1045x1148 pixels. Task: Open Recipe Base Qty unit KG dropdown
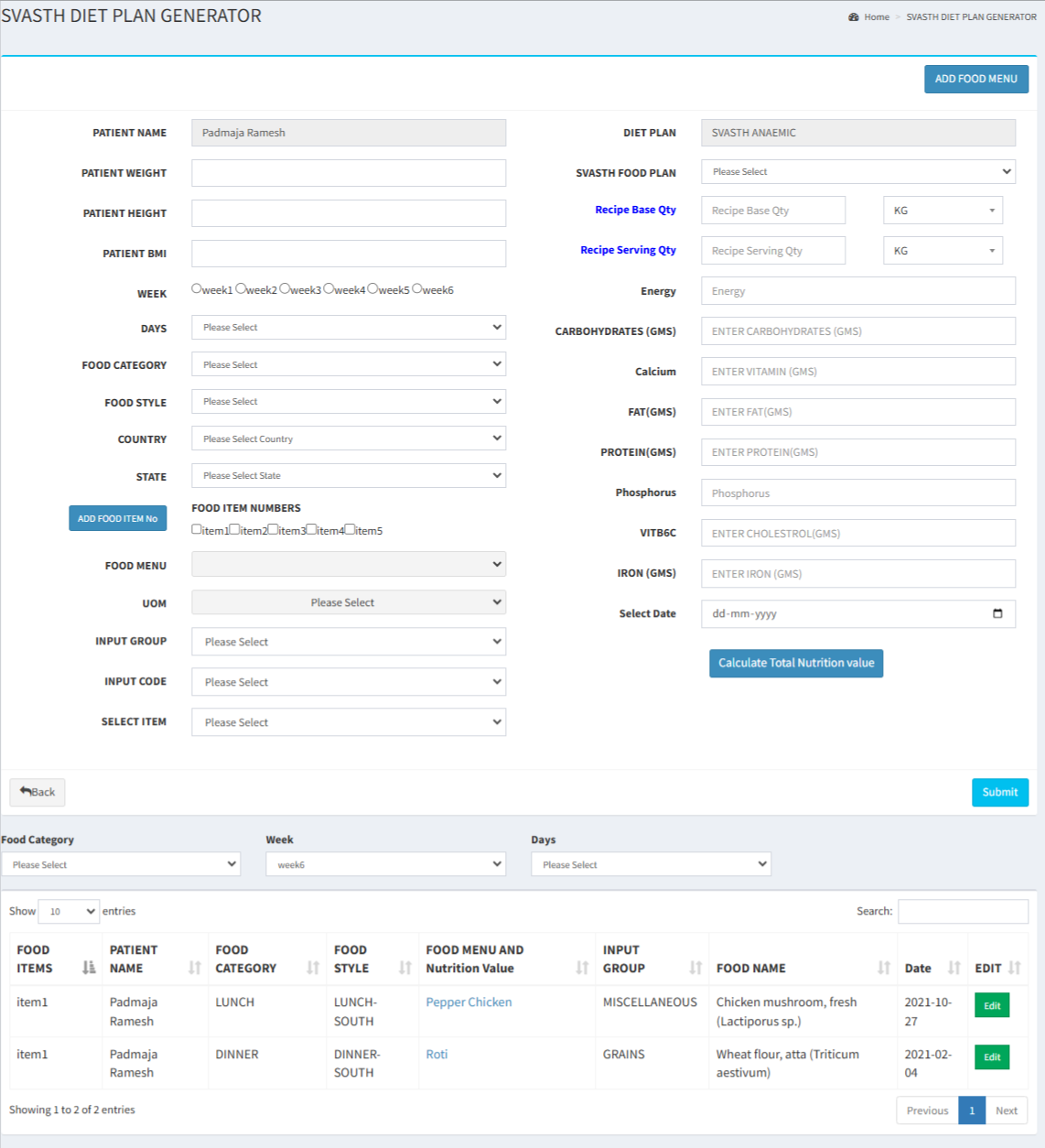click(x=943, y=210)
